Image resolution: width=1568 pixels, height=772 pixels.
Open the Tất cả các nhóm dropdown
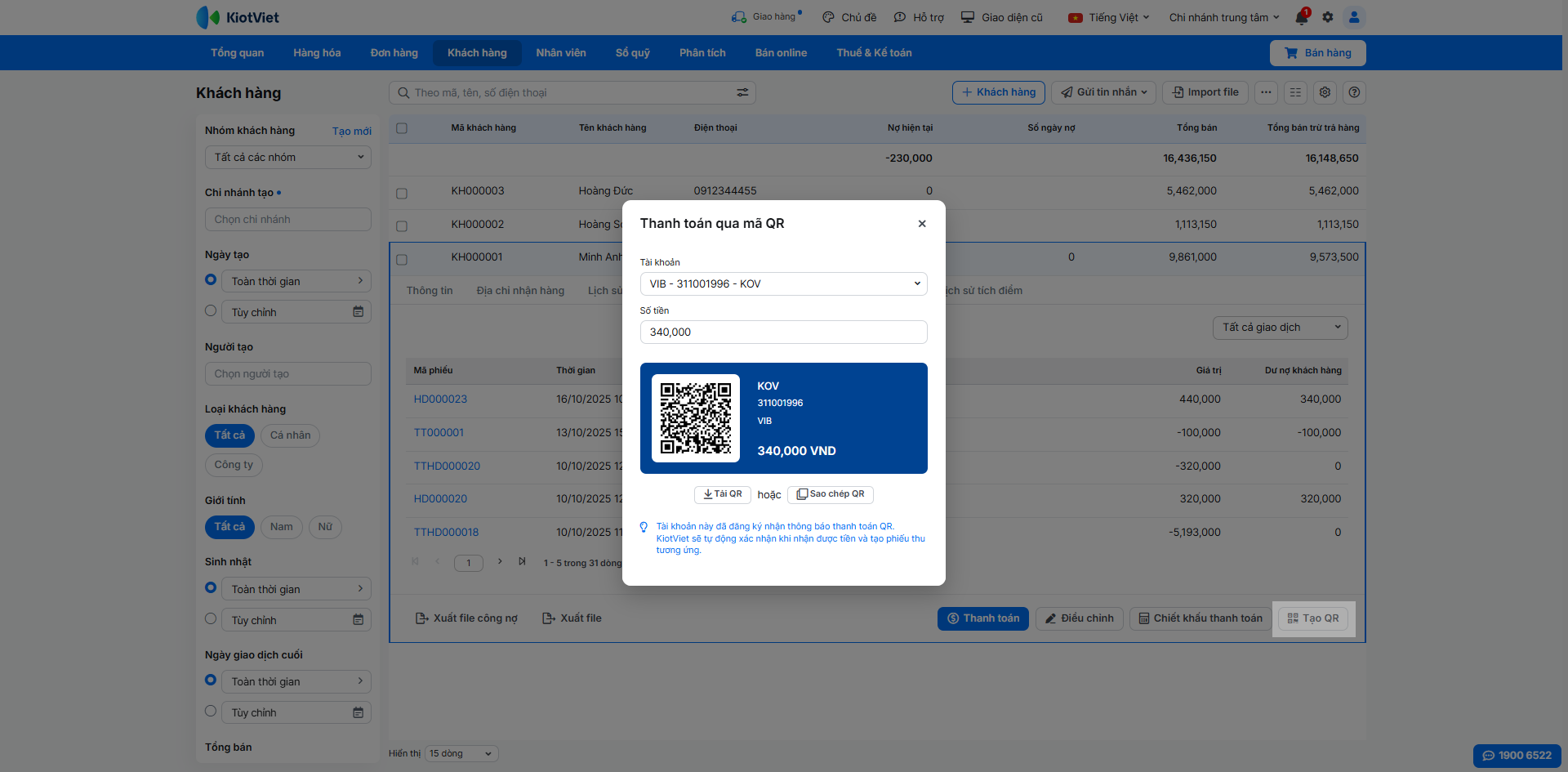[x=287, y=158]
